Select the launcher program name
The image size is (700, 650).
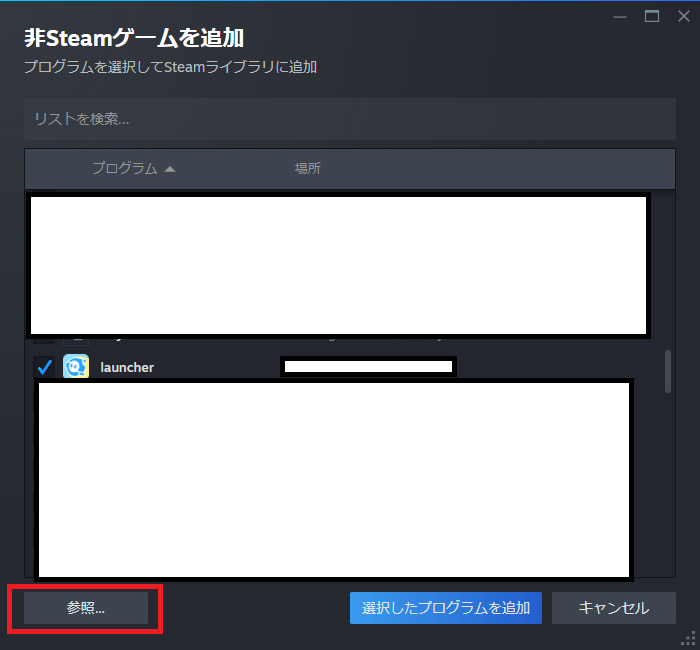pos(127,367)
